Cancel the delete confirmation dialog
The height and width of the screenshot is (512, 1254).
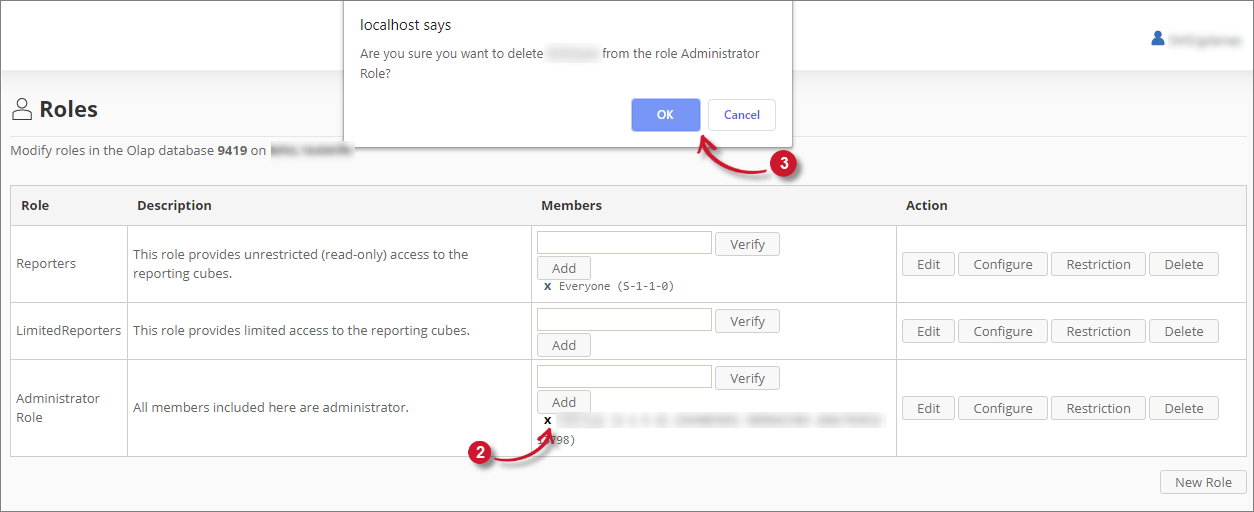(x=742, y=115)
